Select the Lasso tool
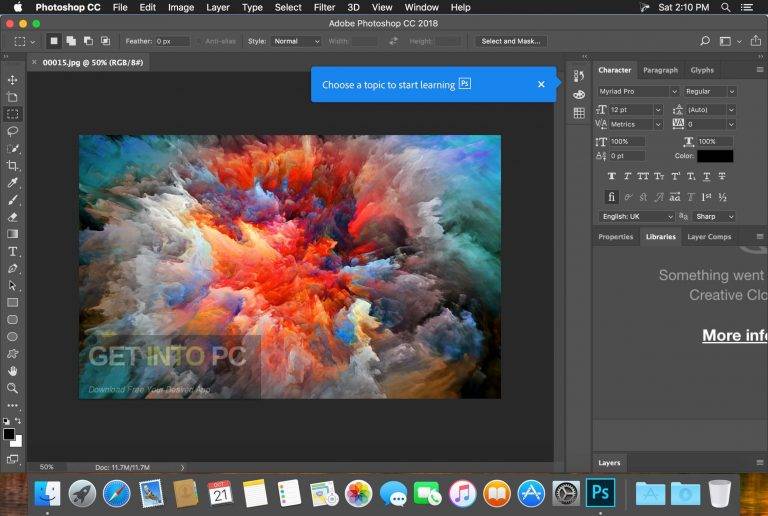This screenshot has height=516, width=768. click(13, 131)
